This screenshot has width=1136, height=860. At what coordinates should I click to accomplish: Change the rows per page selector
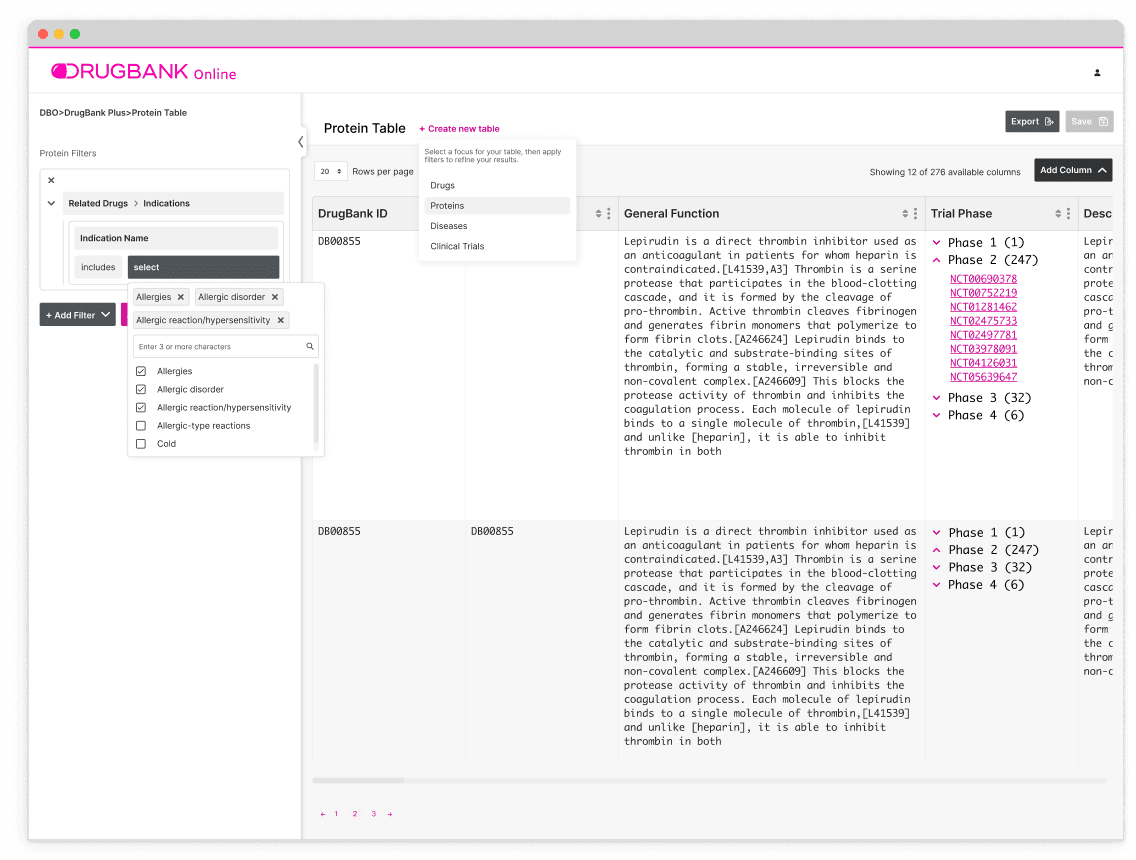coord(330,172)
